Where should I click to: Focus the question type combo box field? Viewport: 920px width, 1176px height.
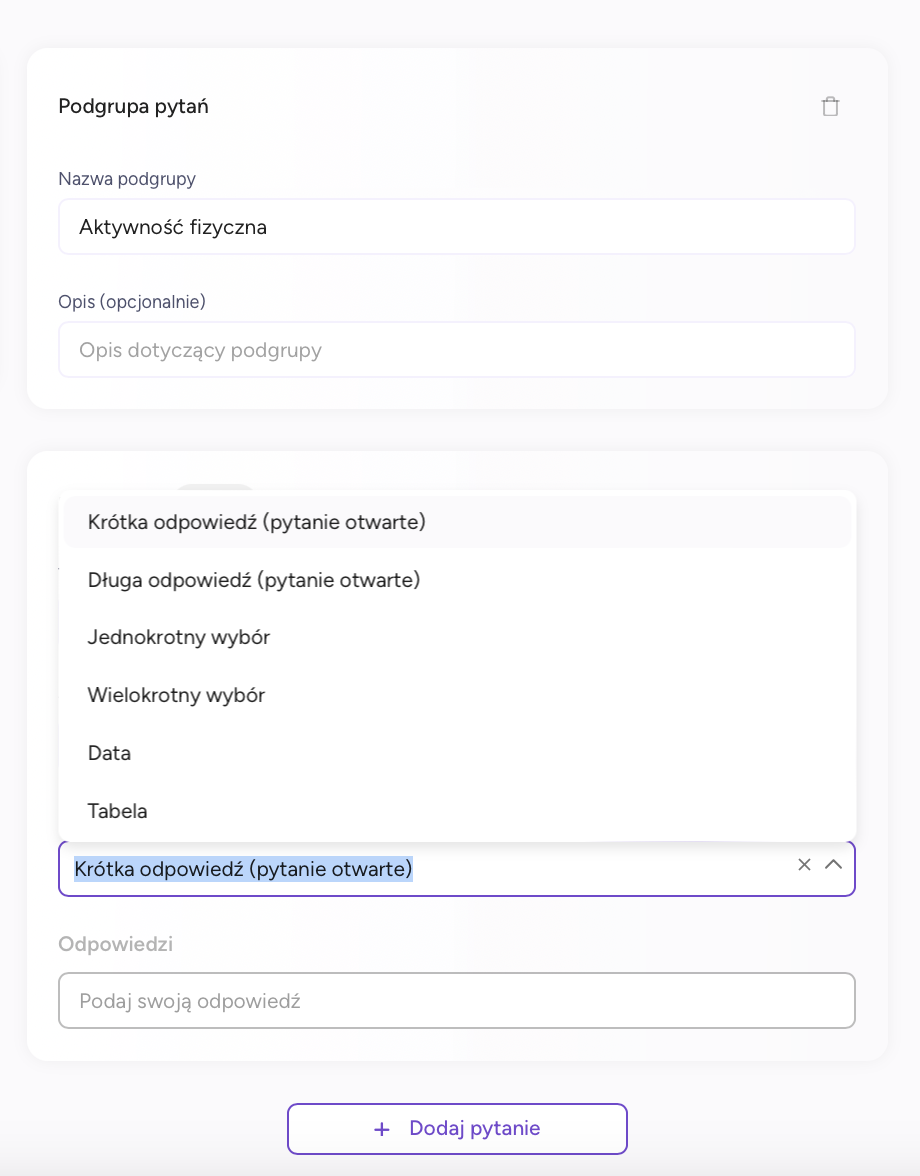click(457, 868)
